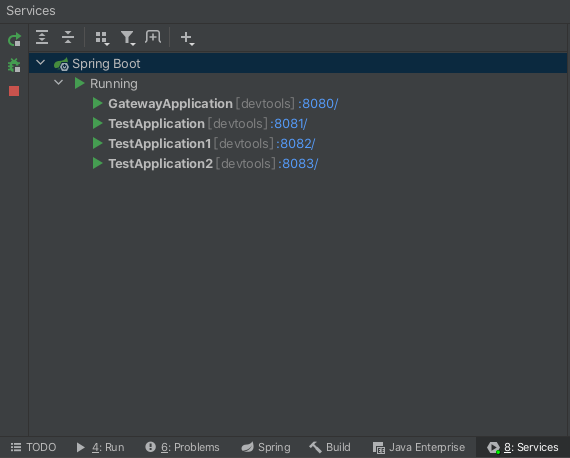Click the Rerun services icon

[14, 40]
